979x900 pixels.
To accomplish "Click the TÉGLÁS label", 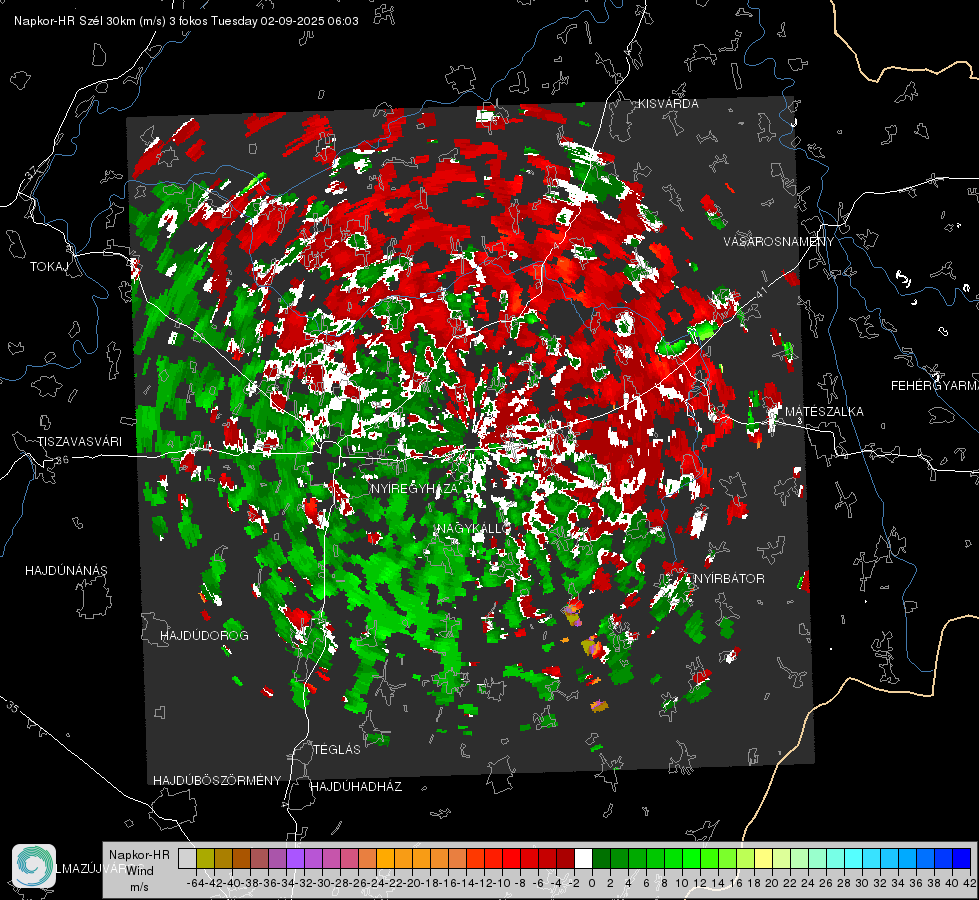I will 337,749.
